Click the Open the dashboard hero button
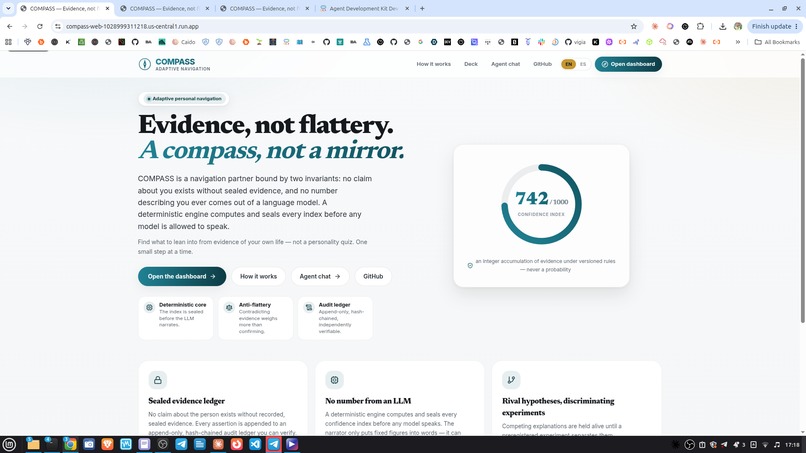The height and width of the screenshot is (453, 806). [182, 276]
